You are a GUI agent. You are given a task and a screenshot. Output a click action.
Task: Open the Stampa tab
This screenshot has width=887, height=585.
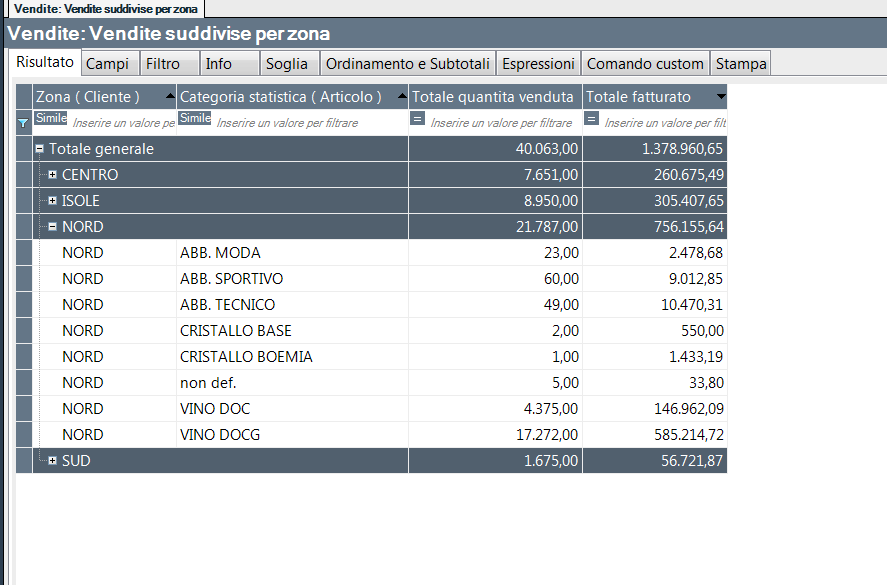point(741,64)
